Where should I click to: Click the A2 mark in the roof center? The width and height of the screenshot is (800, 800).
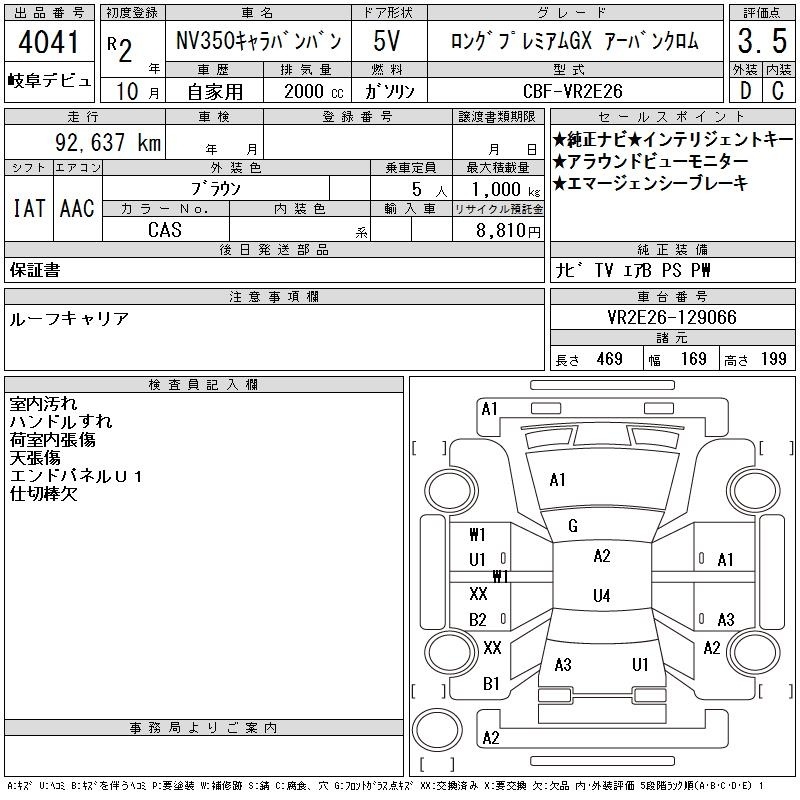pyautogui.click(x=601, y=556)
